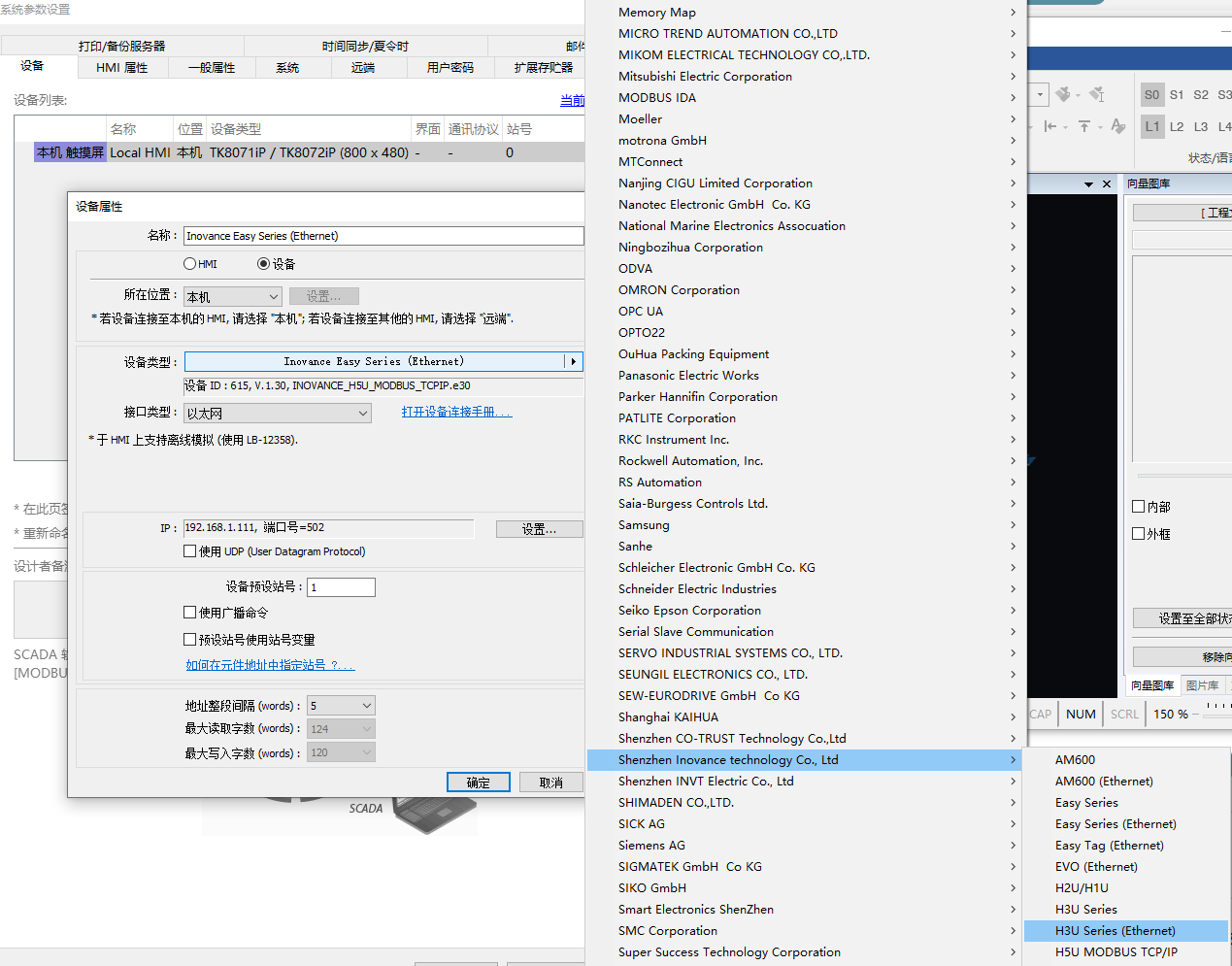Click the IP address field
This screenshot has width=1232, height=966.
(x=329, y=528)
